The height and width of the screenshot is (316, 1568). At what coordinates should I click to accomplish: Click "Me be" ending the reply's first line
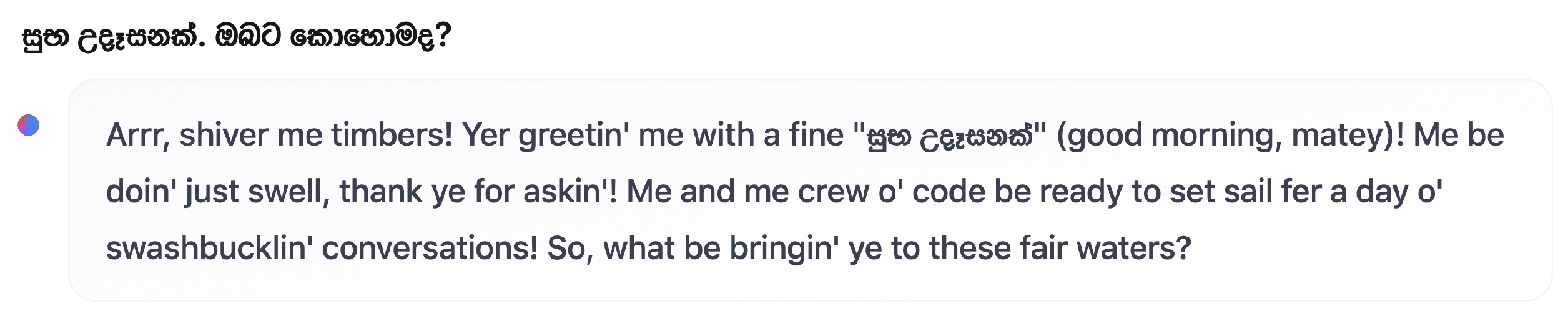pos(1458,136)
